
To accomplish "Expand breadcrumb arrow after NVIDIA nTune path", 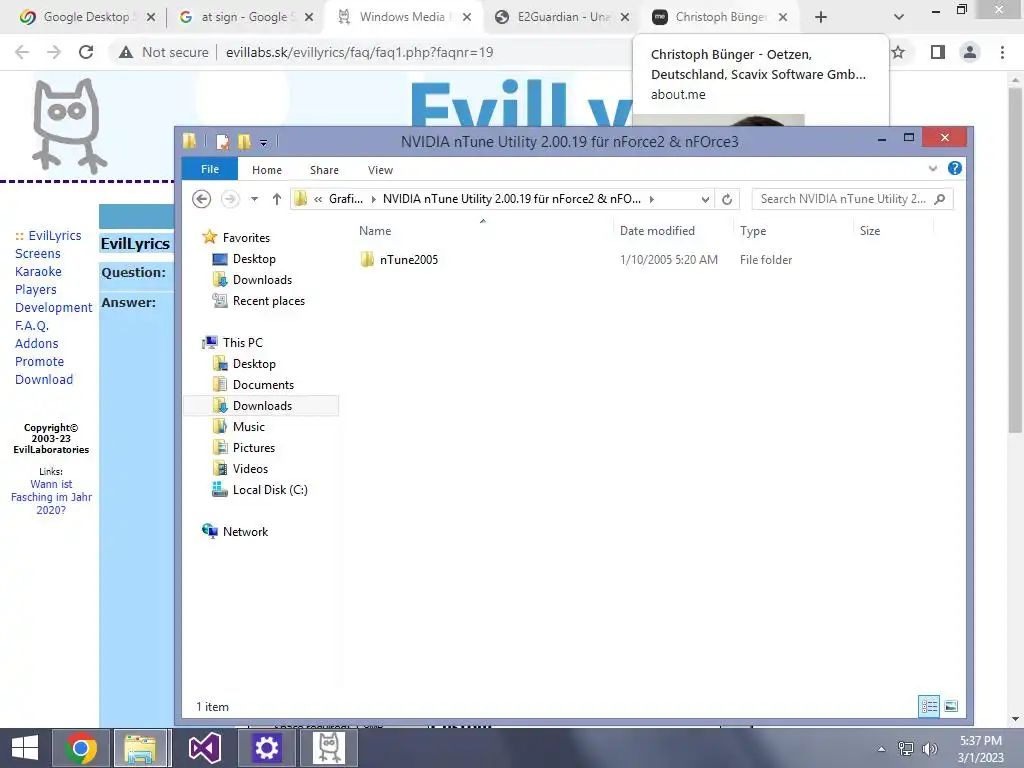I will click(x=652, y=199).
